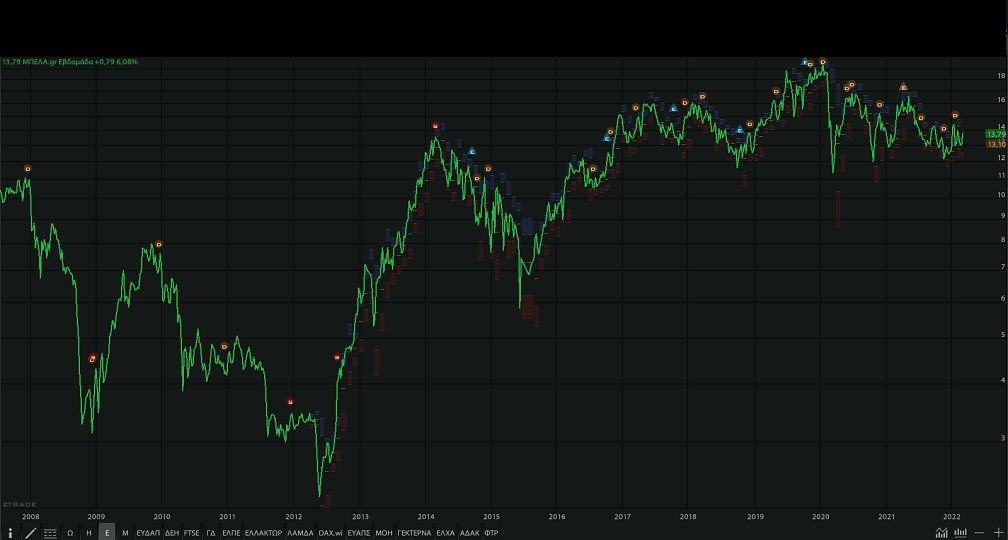Click the D marker in early 2022
This screenshot has height=540, width=1008.
(x=955, y=114)
